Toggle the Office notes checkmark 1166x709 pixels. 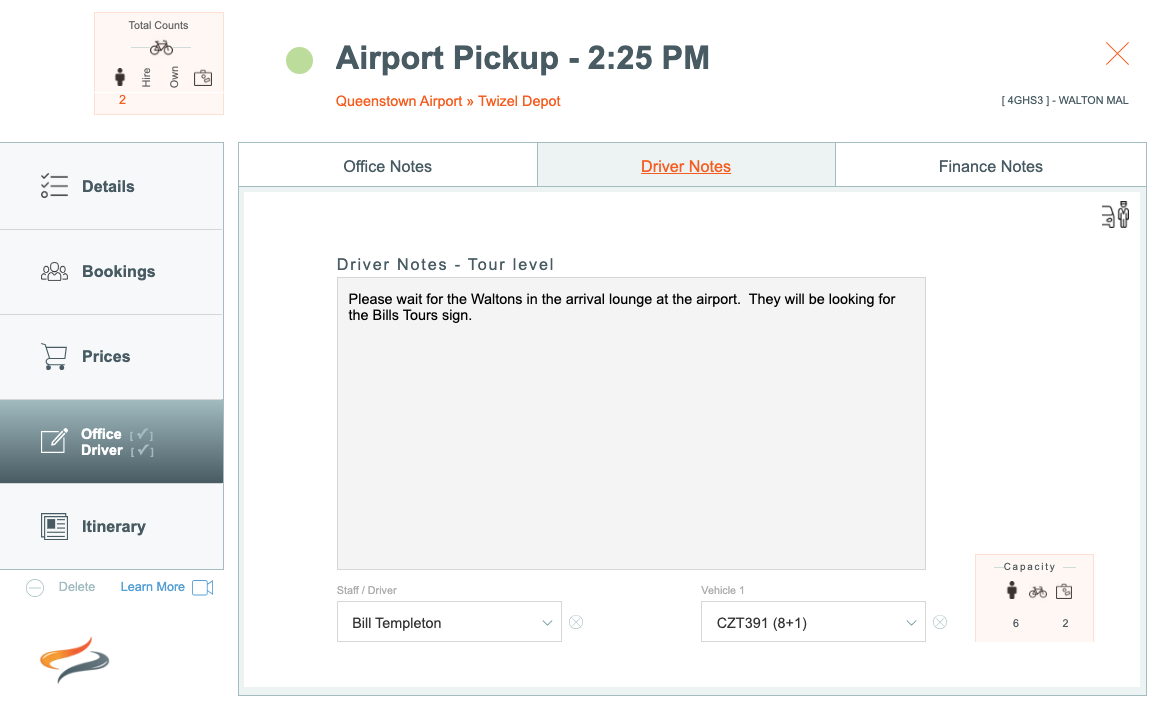point(141,434)
